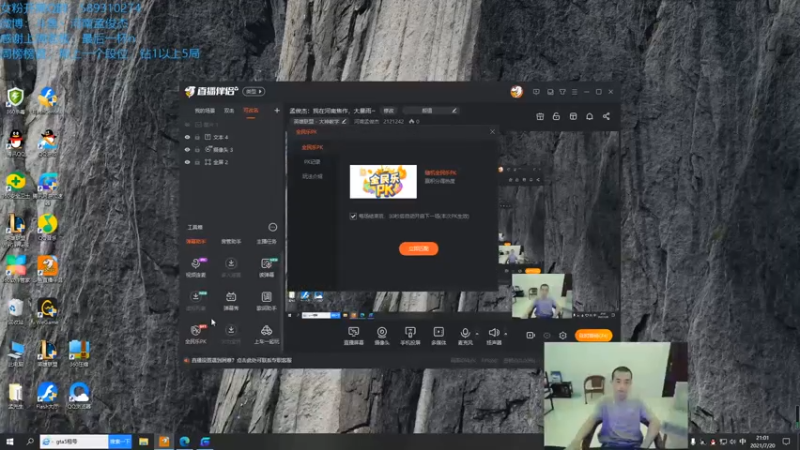Image resolution: width=800 pixels, height=450 pixels.
Task: Click the greyed download tool beside 全民乐PK
Action: (231, 334)
